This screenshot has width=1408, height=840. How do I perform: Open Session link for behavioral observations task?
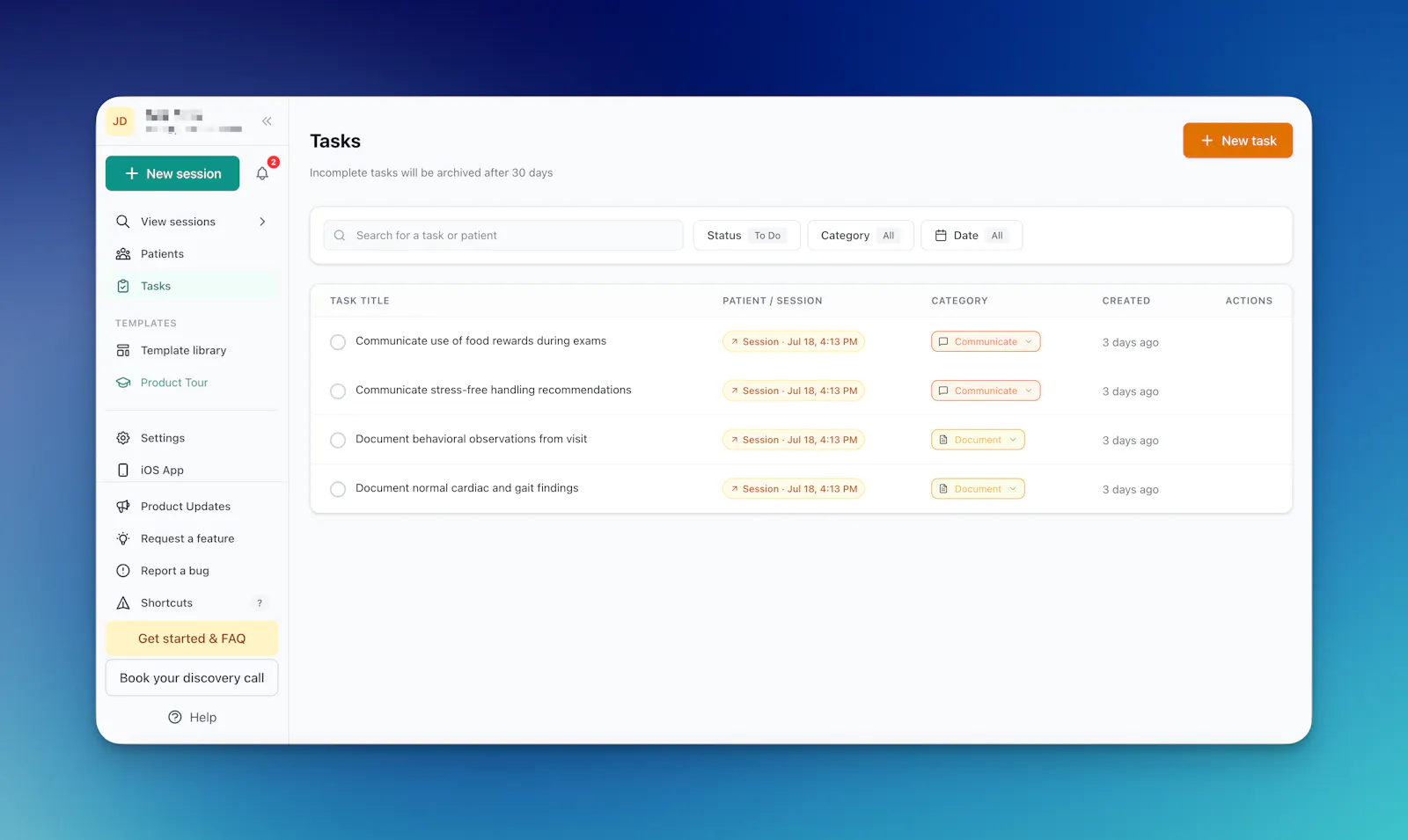794,440
